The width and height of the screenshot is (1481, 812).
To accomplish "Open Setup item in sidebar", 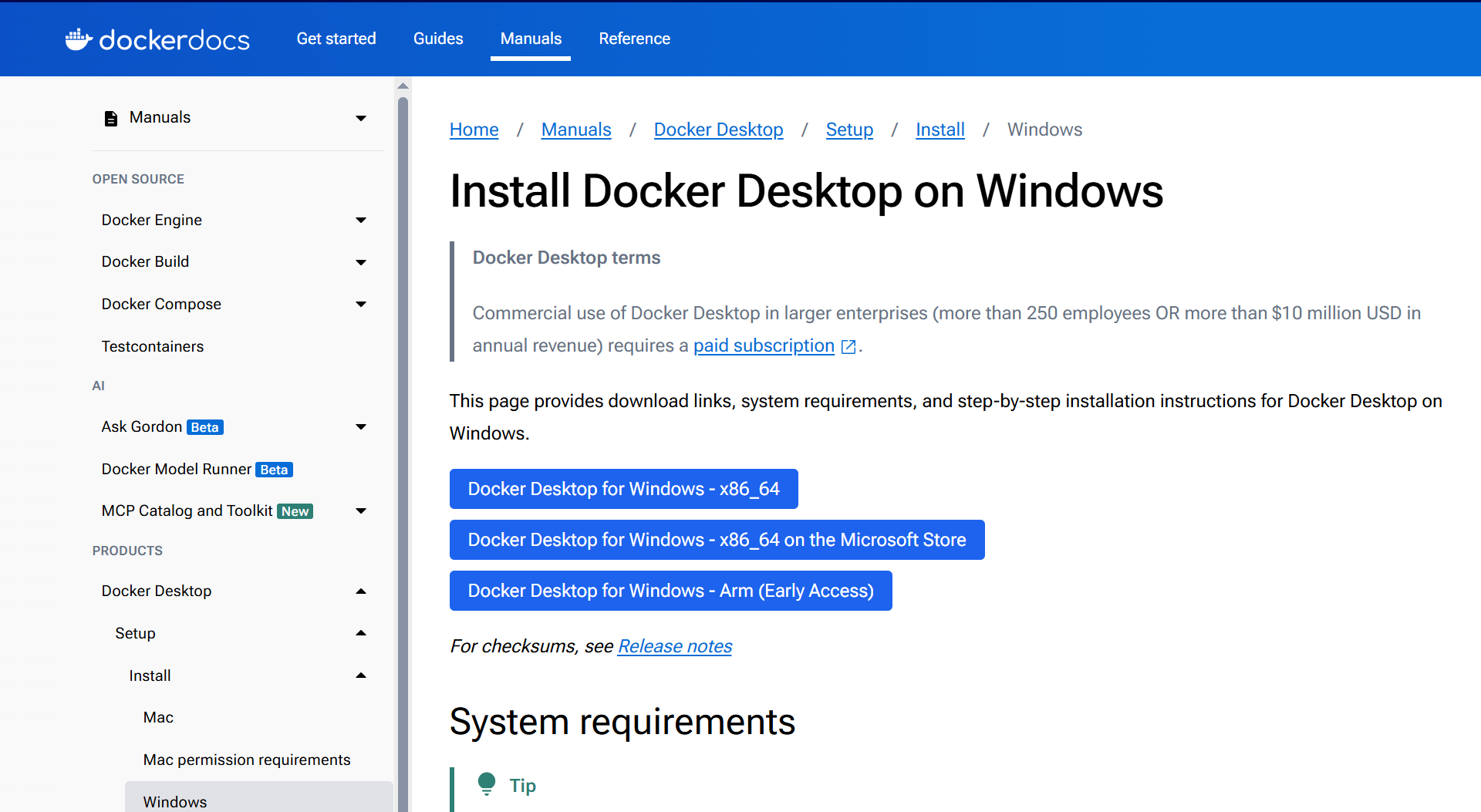I will 136,633.
